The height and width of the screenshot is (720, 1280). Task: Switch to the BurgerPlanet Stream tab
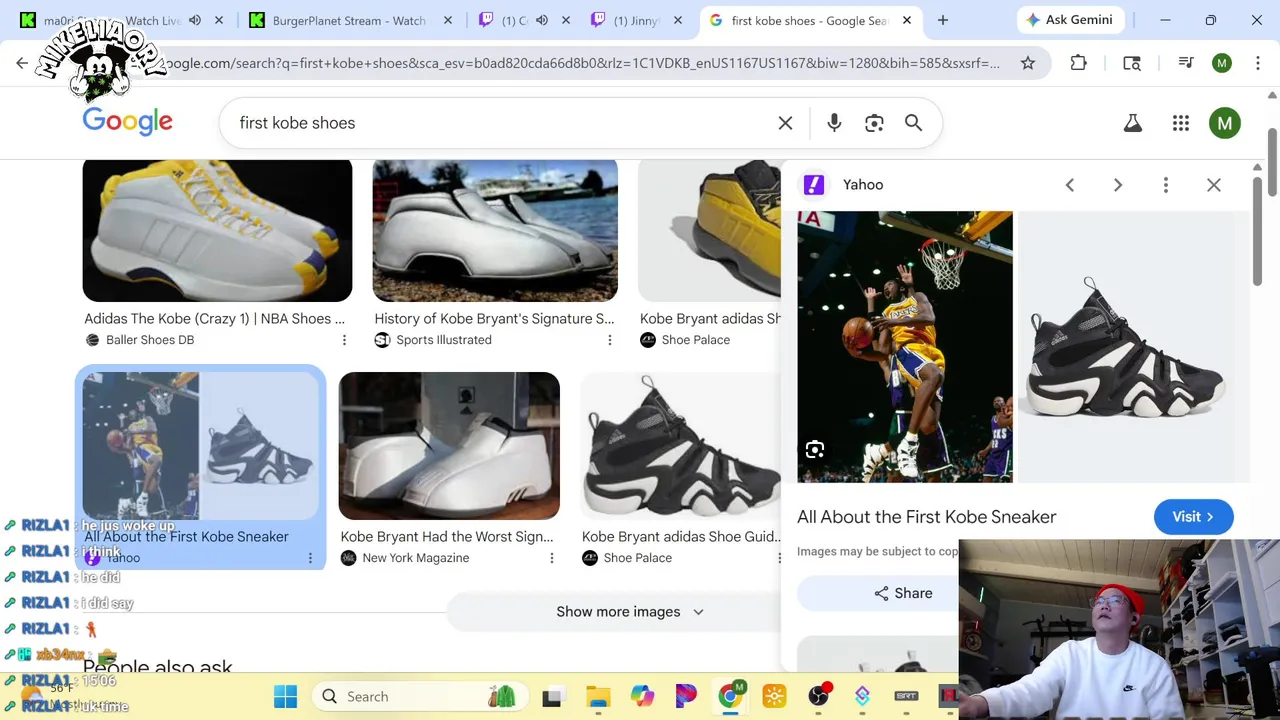(x=349, y=20)
